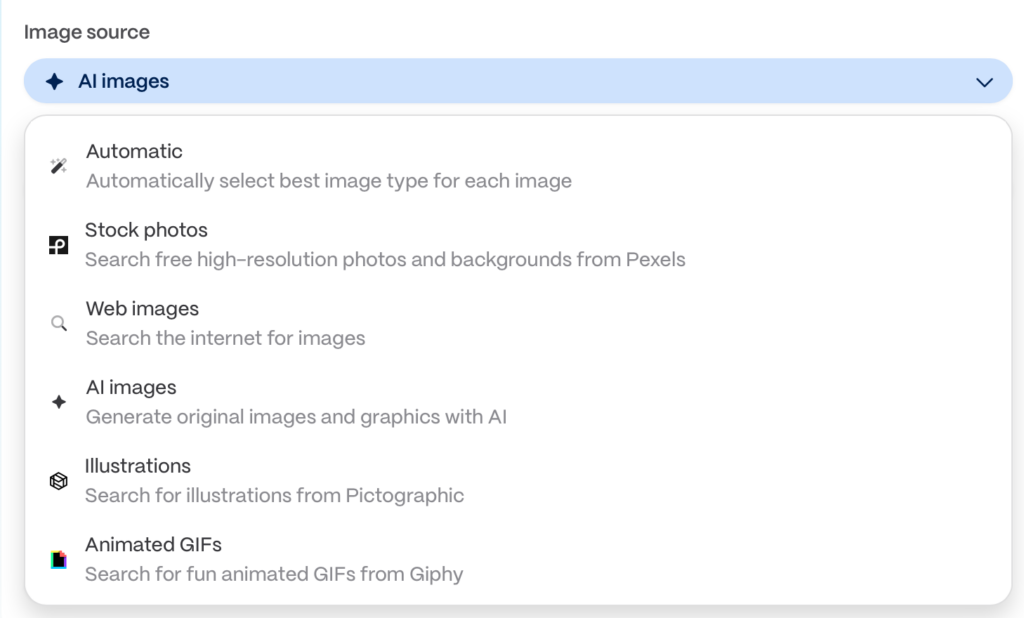
Task: Click the magnifying glass icon for Web images
Action: [59, 323]
